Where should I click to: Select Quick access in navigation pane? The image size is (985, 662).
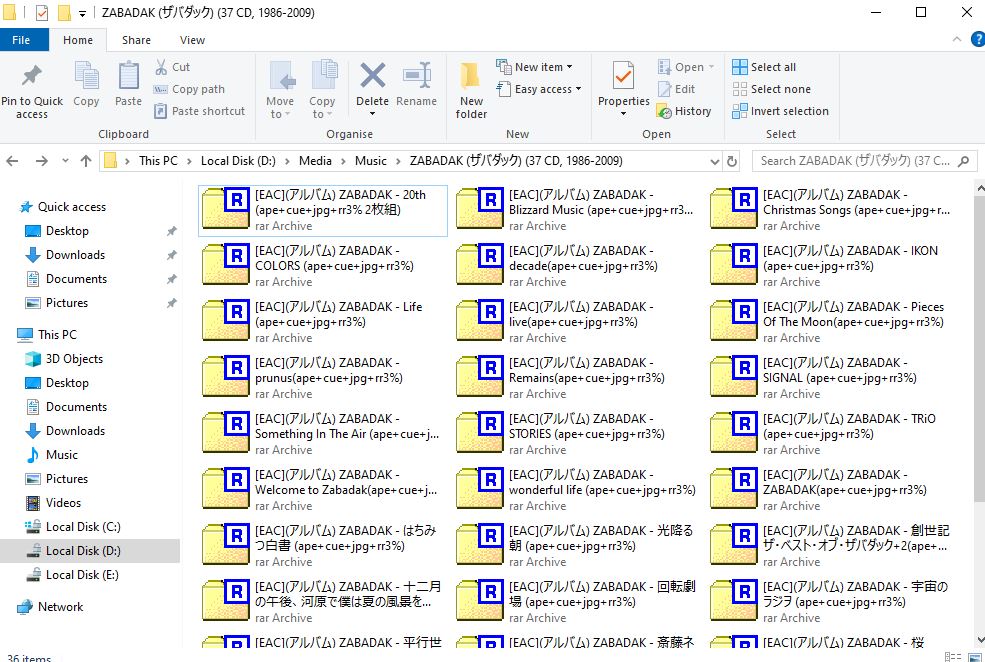72,207
